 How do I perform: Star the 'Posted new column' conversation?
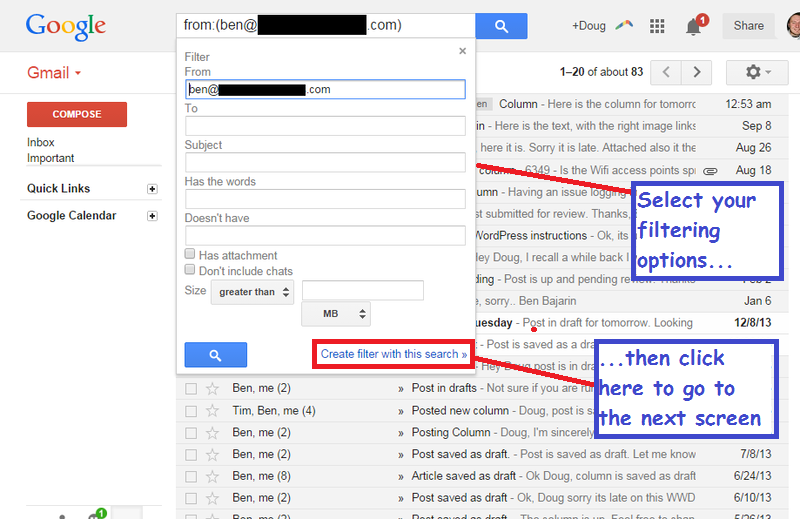point(212,411)
